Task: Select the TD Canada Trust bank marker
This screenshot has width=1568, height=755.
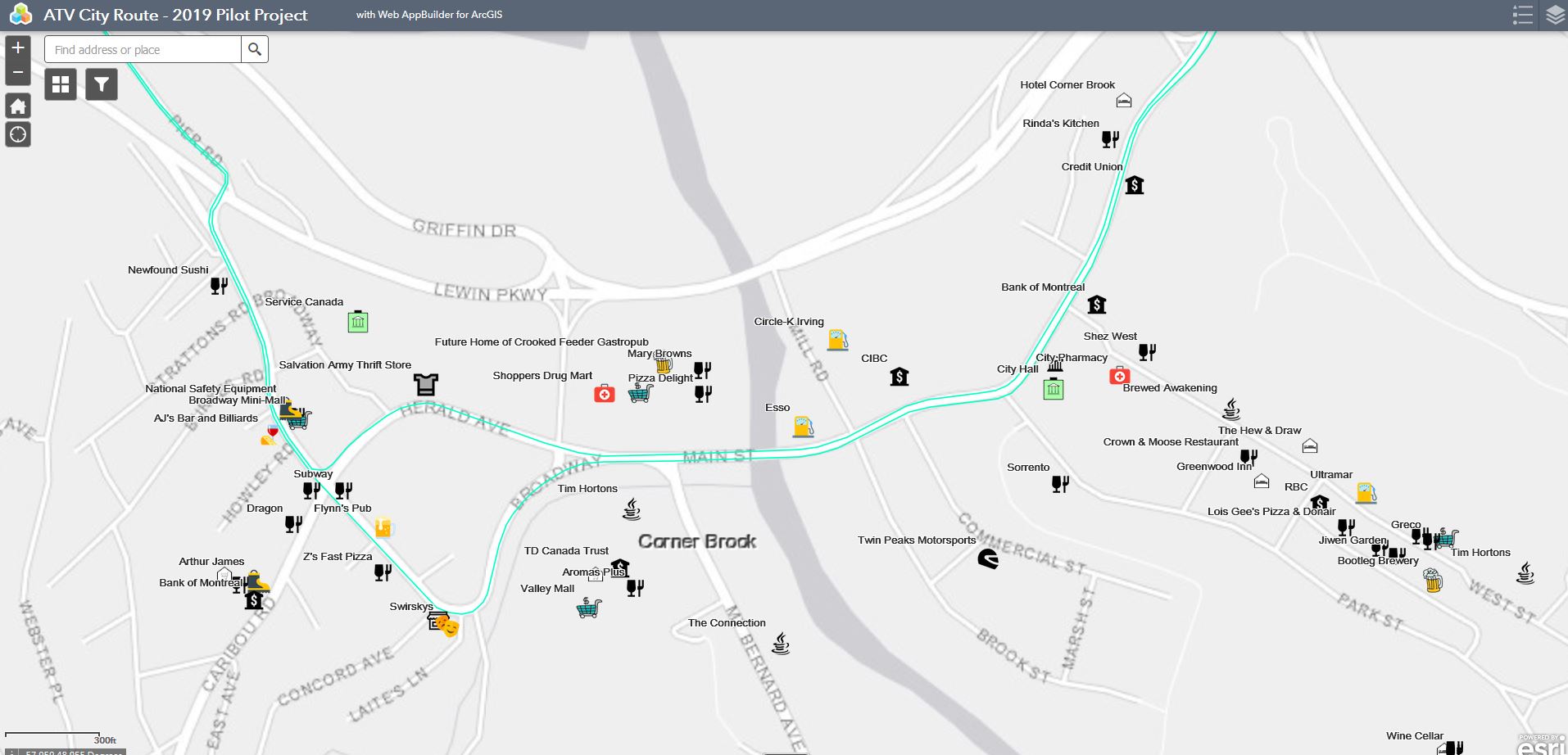Action: click(x=620, y=567)
